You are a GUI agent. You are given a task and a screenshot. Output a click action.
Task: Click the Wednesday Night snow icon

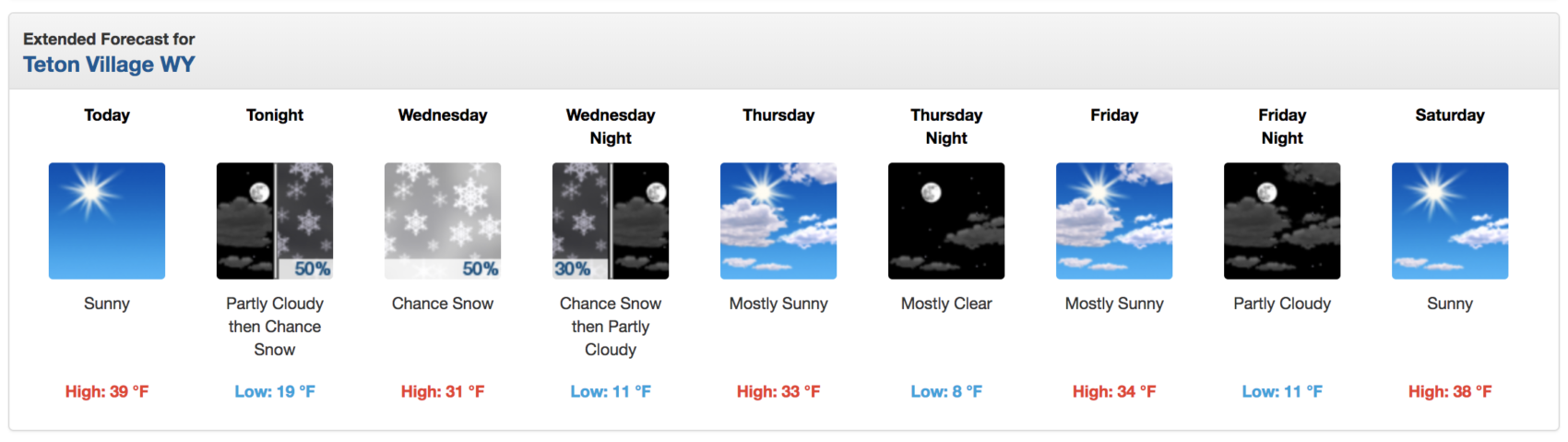(x=611, y=221)
